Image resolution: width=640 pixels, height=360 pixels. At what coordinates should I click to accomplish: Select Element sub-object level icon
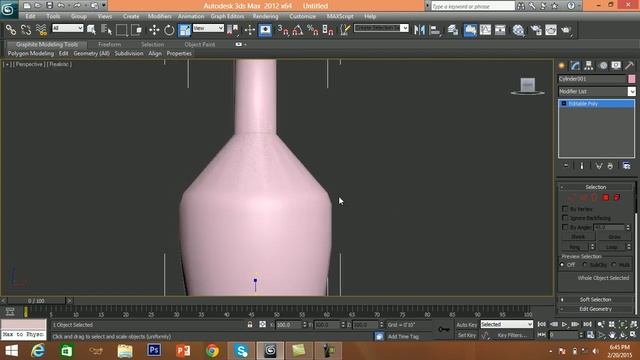click(617, 198)
